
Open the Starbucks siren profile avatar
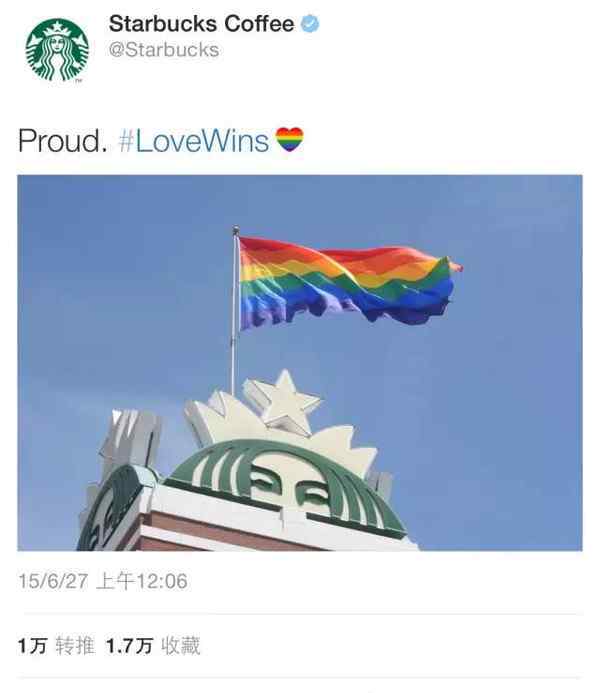[x=57, y=50]
